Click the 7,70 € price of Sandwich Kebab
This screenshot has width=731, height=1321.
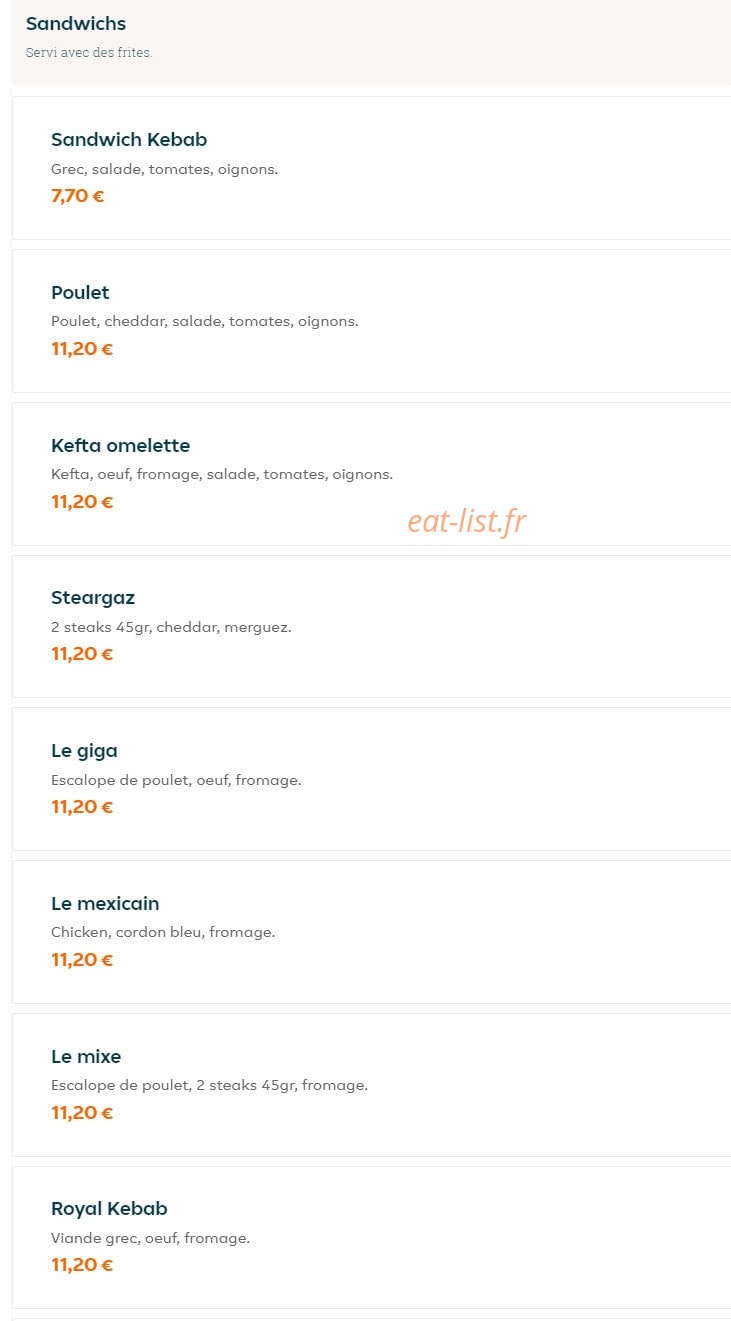(x=77, y=196)
